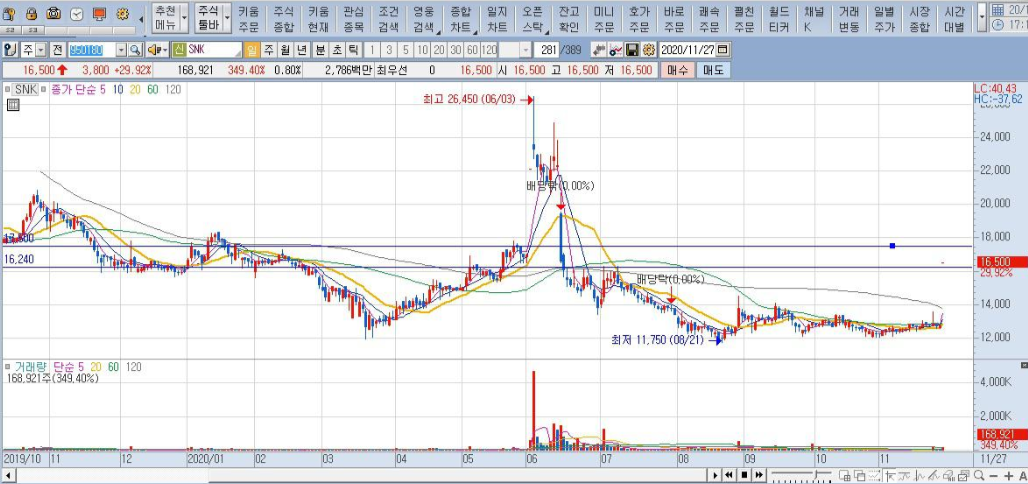
Task: Open the stock code 950180 dropdown arrow
Action: [121, 50]
